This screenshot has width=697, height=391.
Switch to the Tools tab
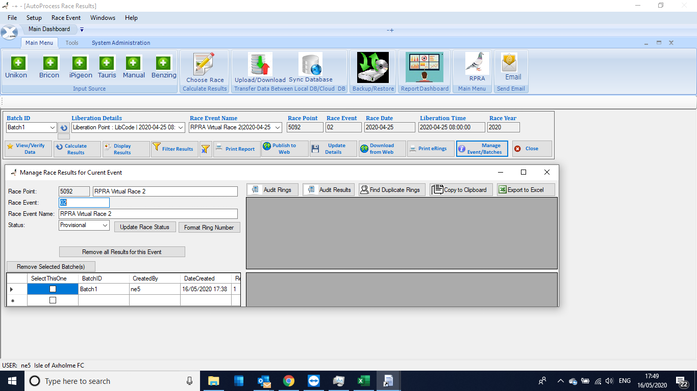click(x=72, y=43)
